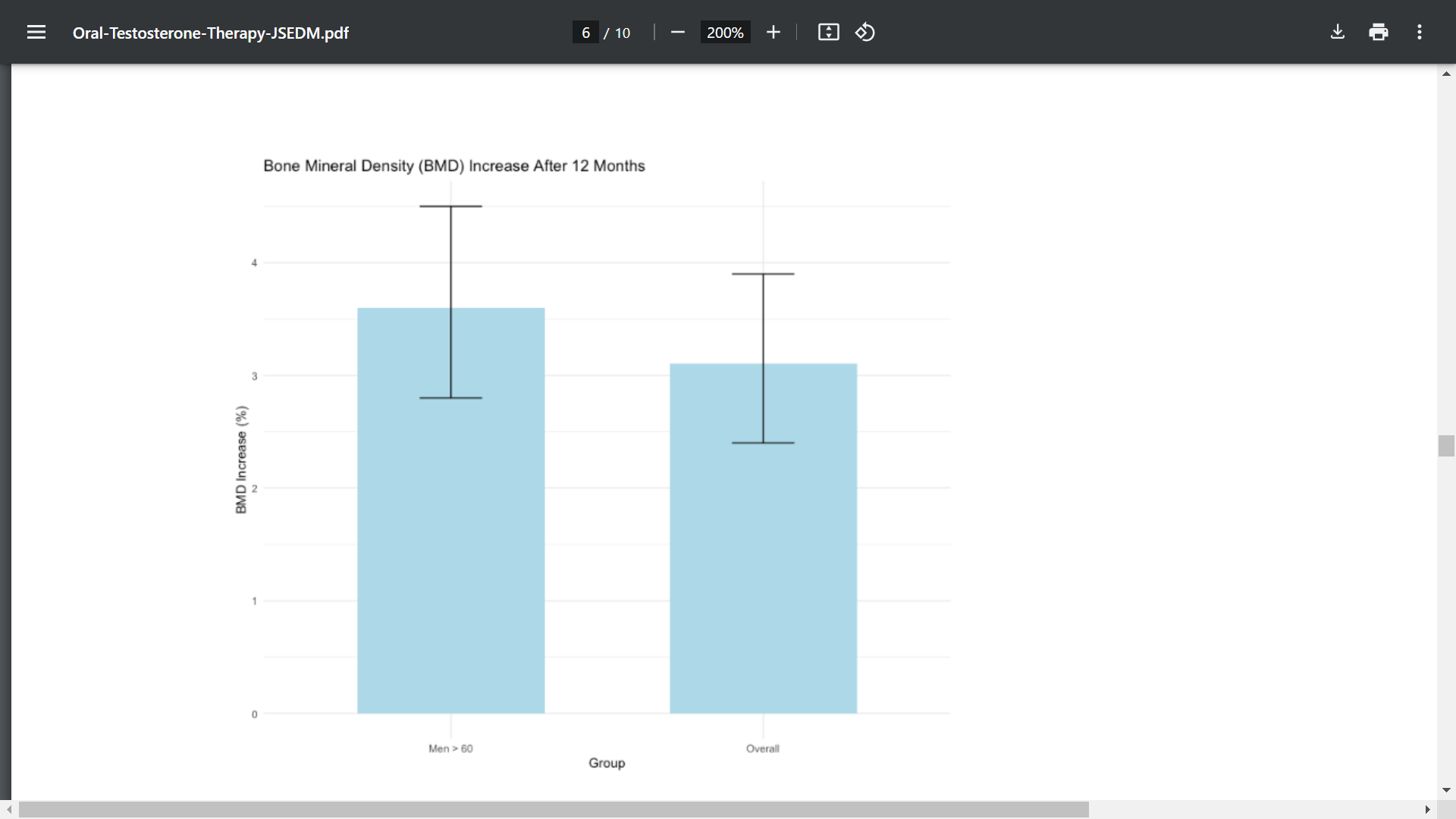Click the horizontal scrollbar thumb
The image size is (1456, 819).
[554, 810]
